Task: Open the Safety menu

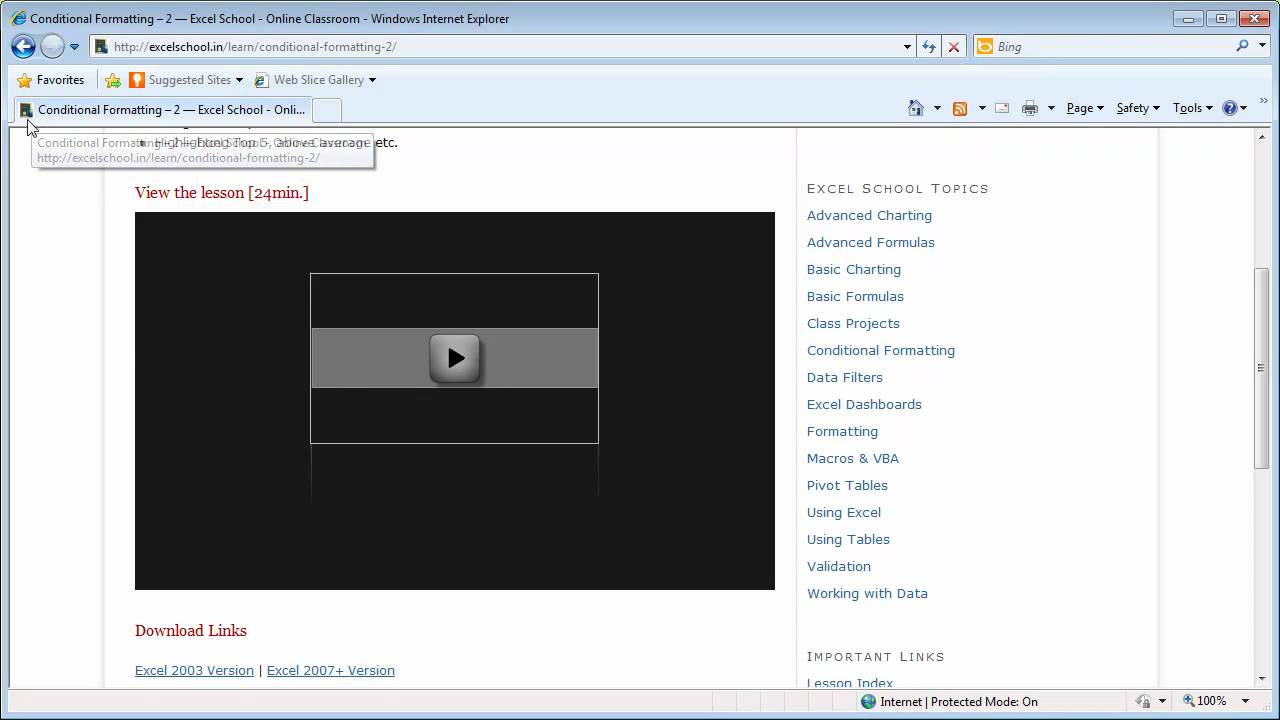Action: [1138, 108]
